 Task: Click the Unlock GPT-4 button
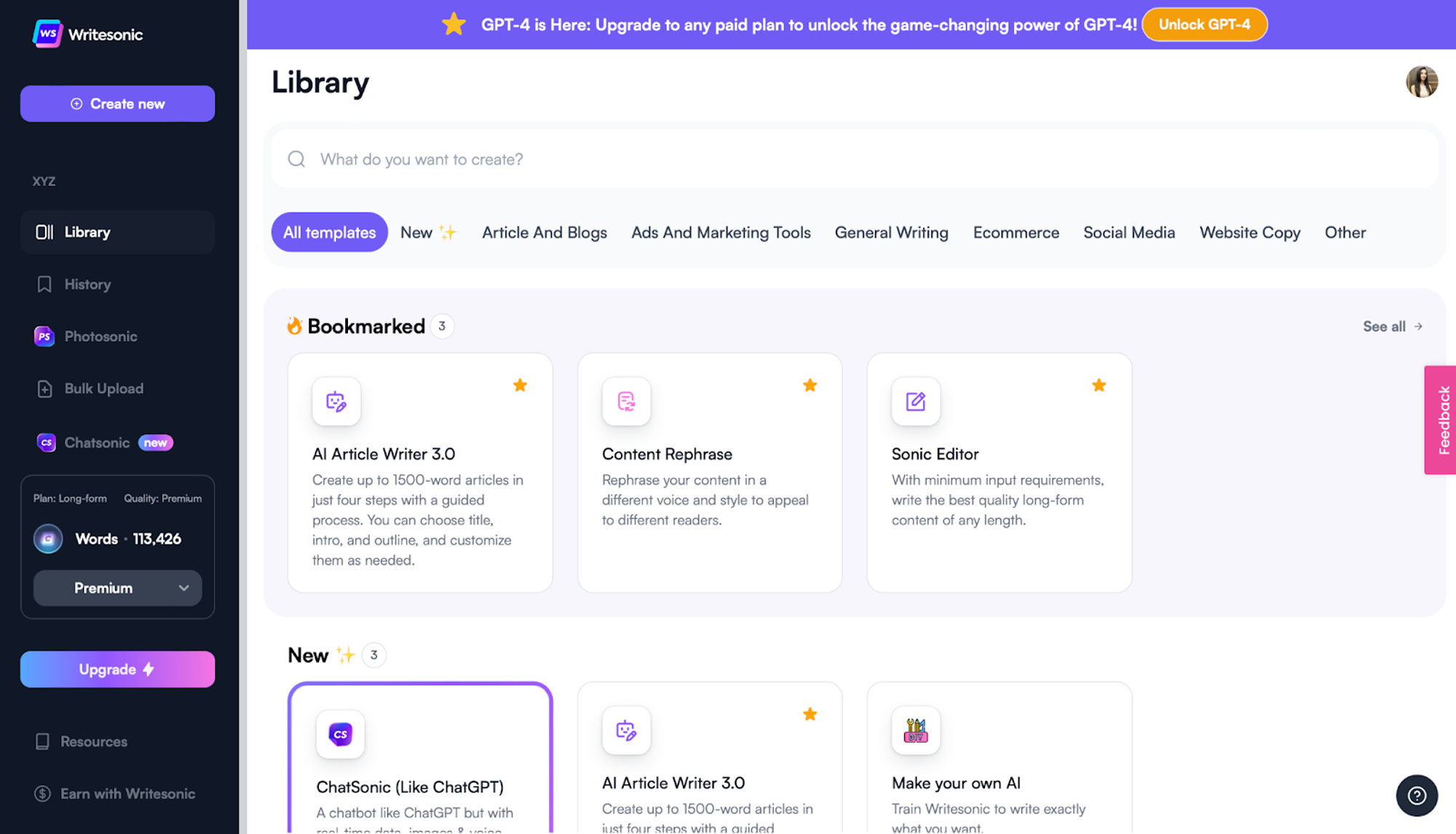click(1204, 25)
